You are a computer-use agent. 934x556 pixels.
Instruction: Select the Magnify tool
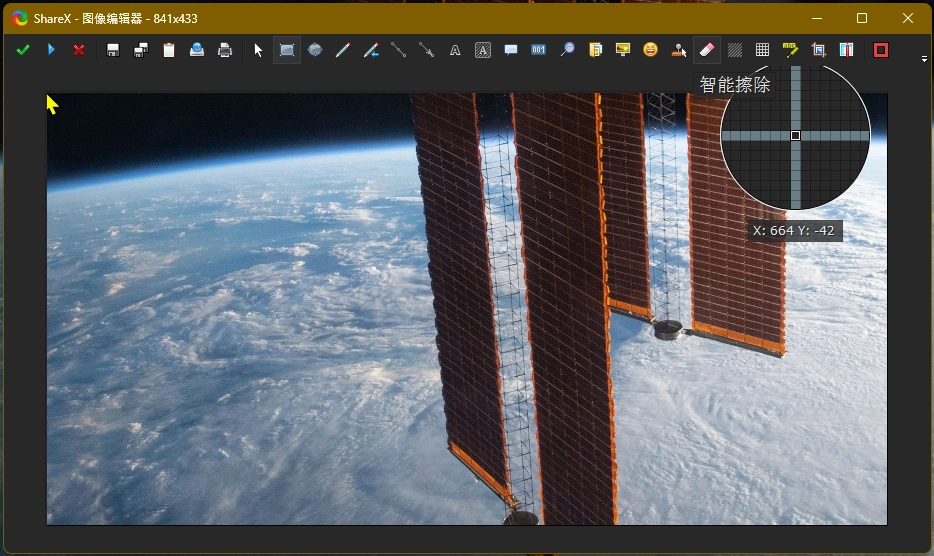567,50
